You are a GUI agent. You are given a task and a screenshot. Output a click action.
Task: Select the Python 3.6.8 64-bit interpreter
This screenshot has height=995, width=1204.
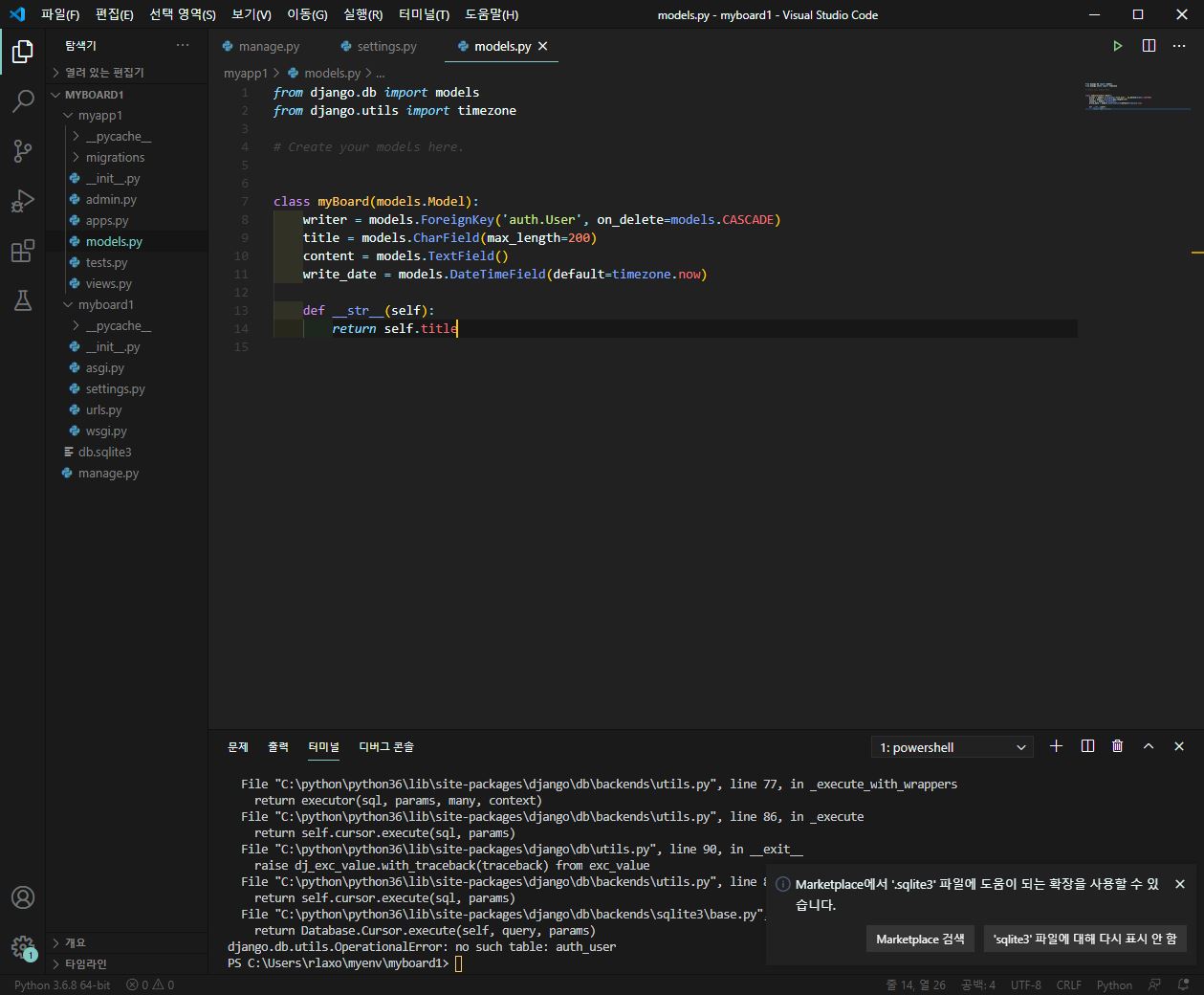pyautogui.click(x=62, y=984)
